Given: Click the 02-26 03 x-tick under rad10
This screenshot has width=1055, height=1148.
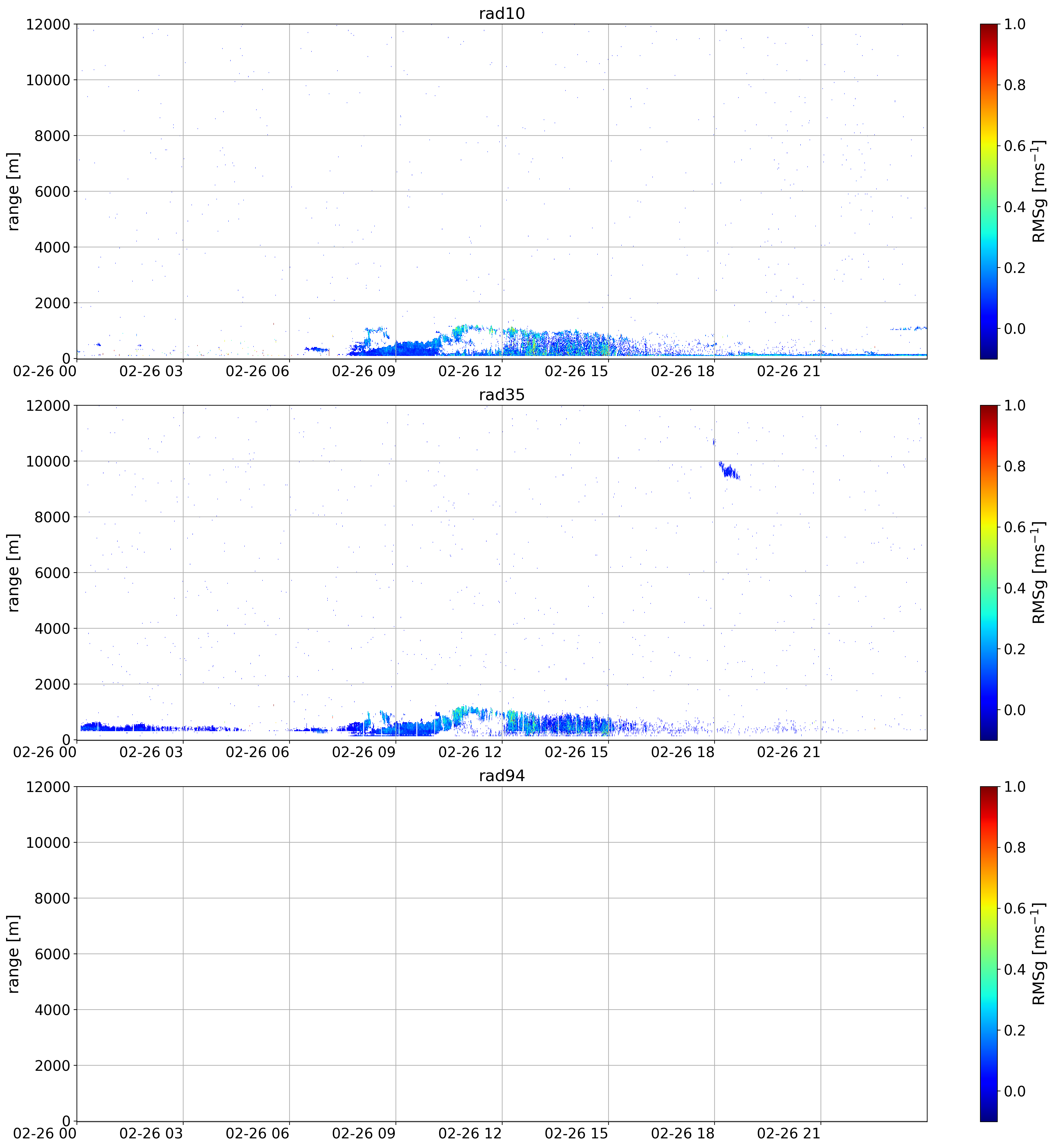Looking at the screenshot, I should point(151,371).
